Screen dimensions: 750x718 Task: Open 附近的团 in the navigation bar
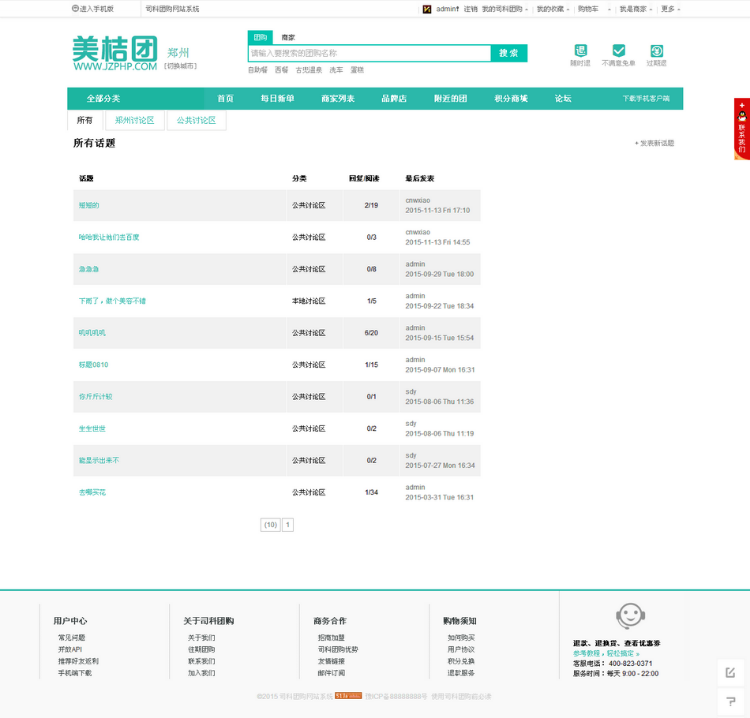click(450, 99)
